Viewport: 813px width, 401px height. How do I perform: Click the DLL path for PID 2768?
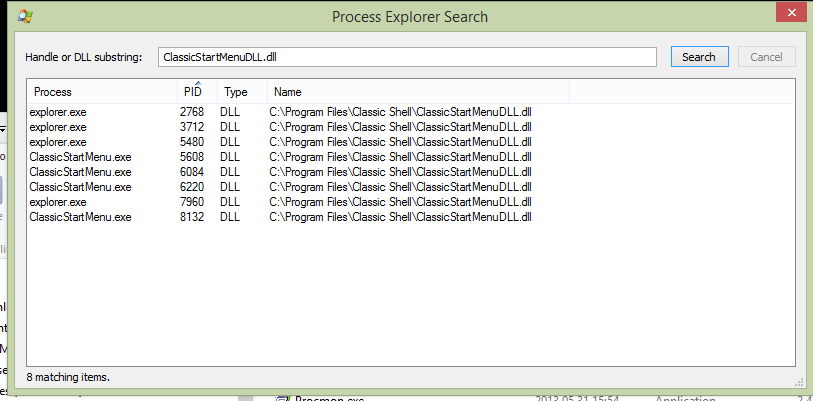tap(400, 112)
